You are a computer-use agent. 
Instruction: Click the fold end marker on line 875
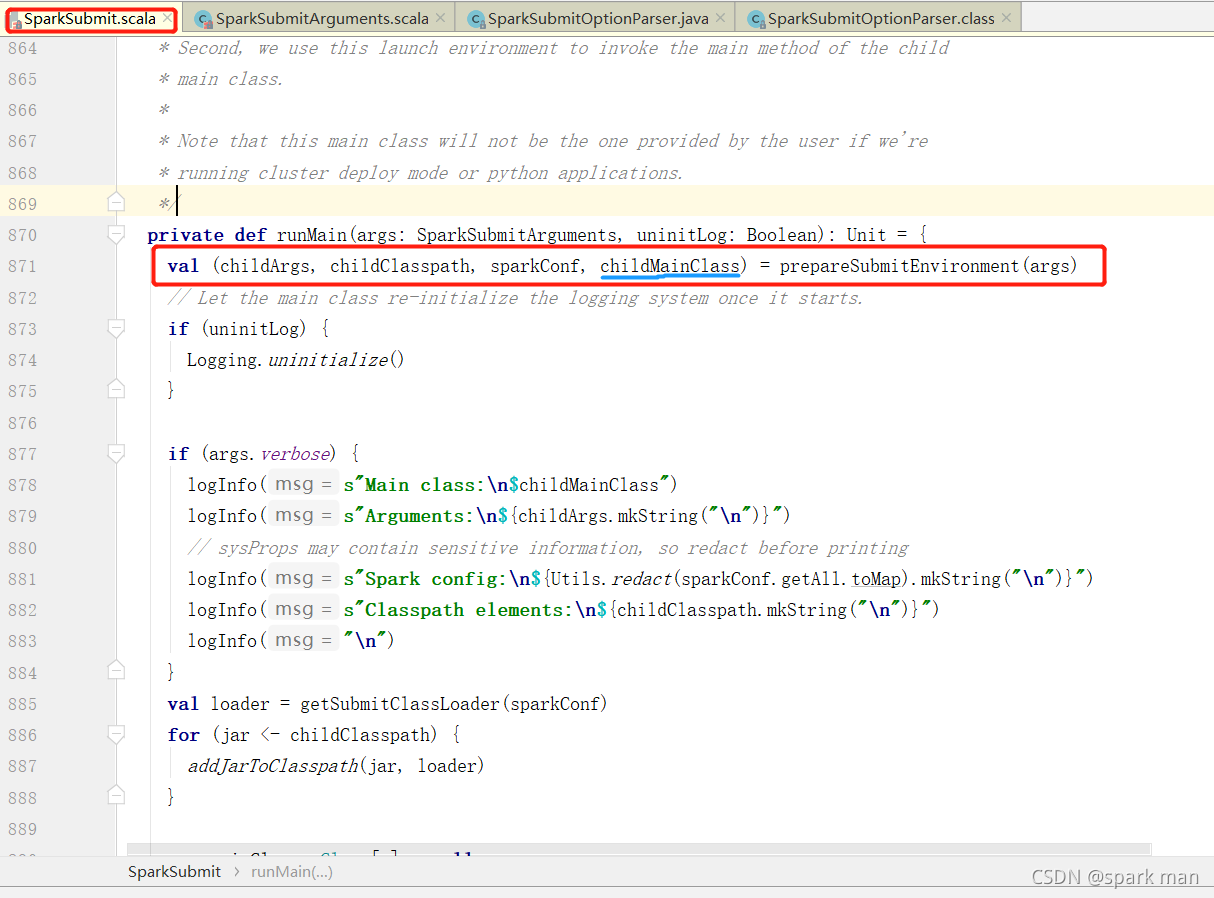(x=116, y=390)
